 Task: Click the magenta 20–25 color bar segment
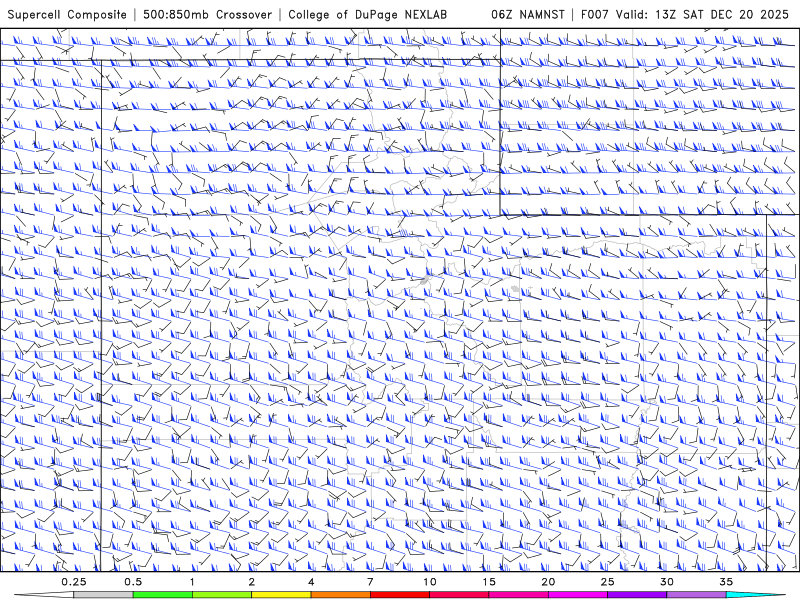pyautogui.click(x=578, y=595)
